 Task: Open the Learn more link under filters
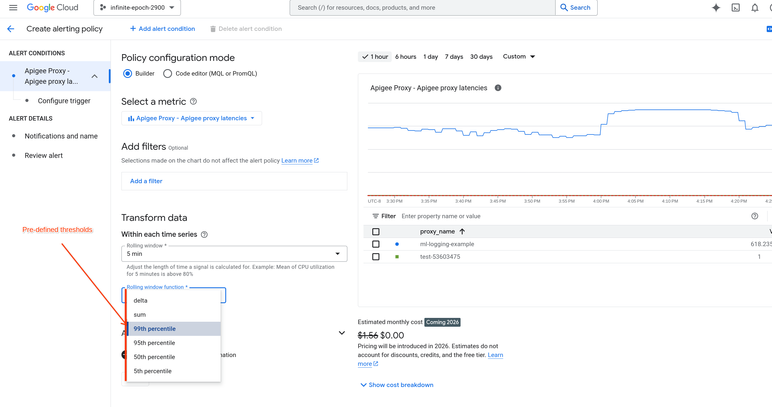300,160
